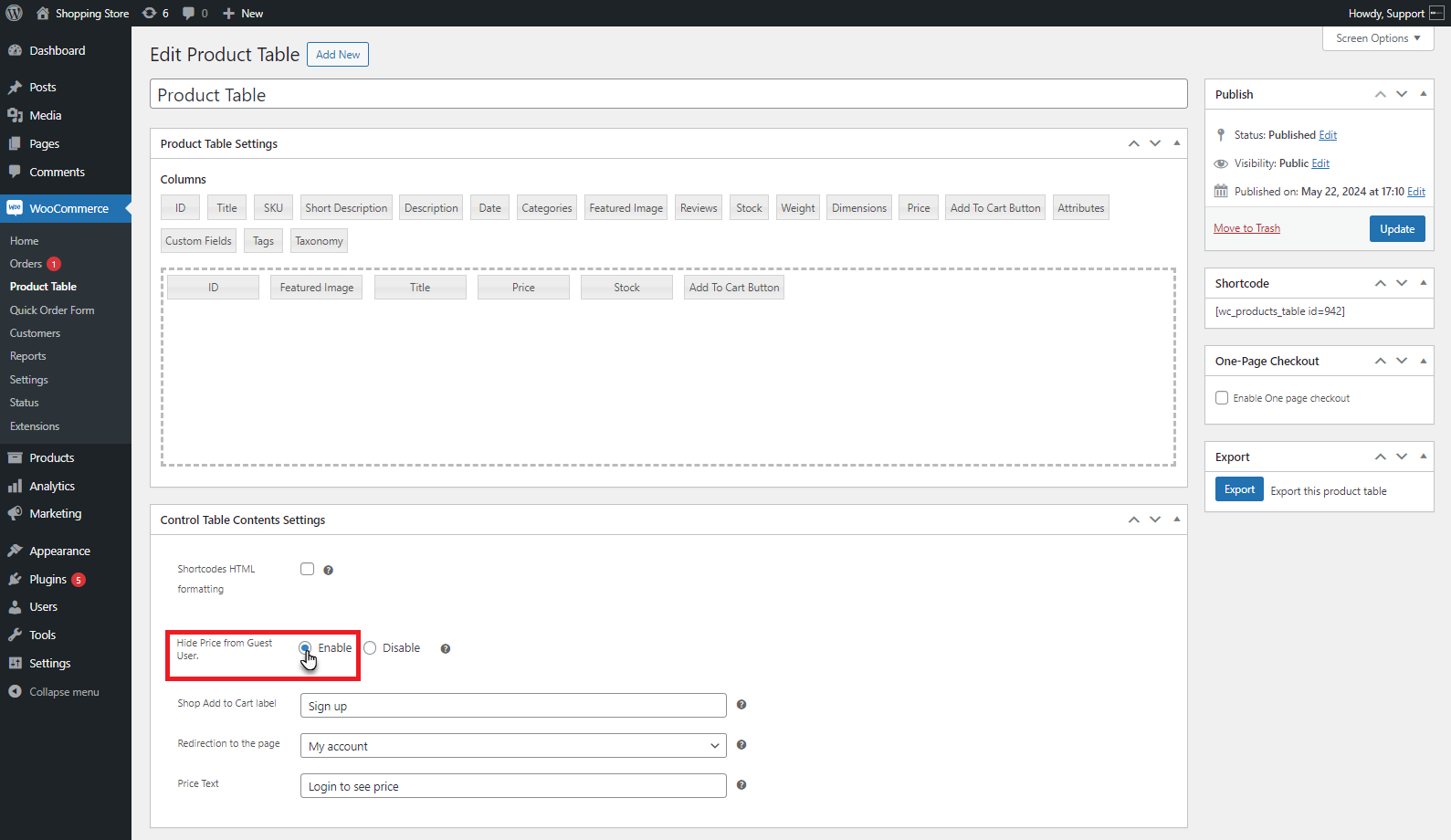Viewport: 1451px width, 840px height.
Task: Edit the Published on date link
Action: pyautogui.click(x=1415, y=192)
